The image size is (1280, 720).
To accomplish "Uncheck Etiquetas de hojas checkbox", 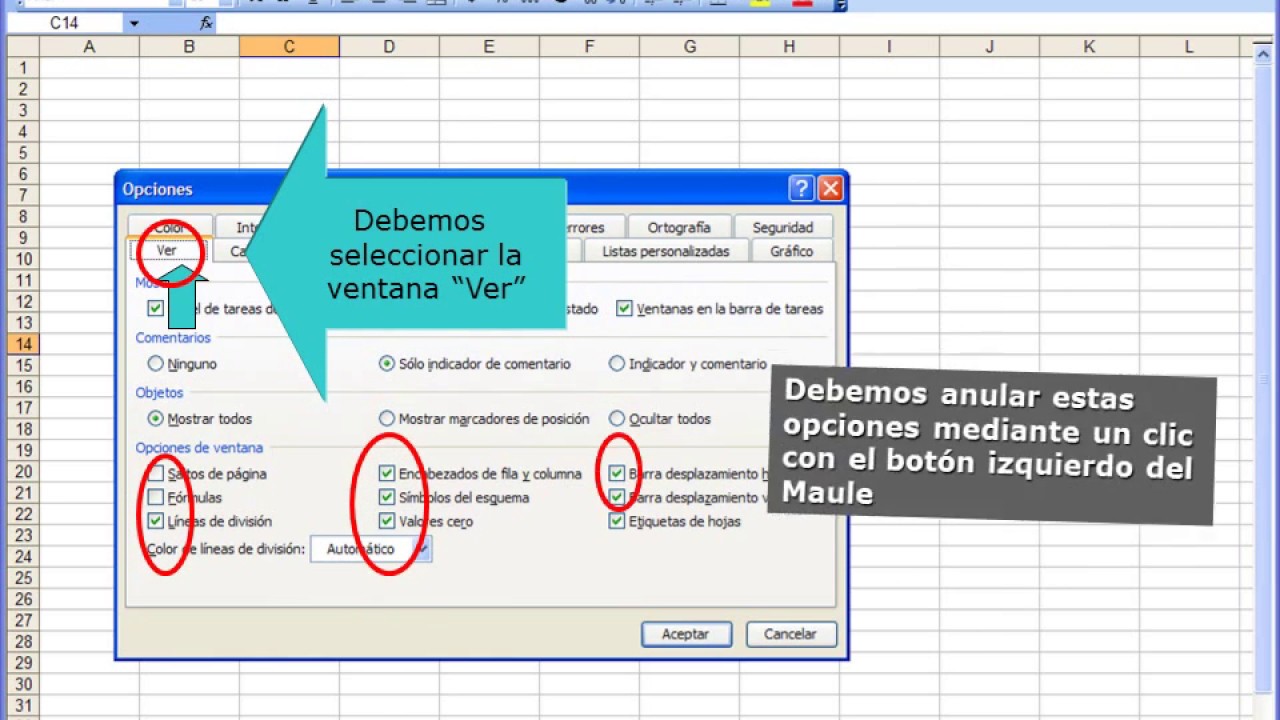I will pos(617,521).
